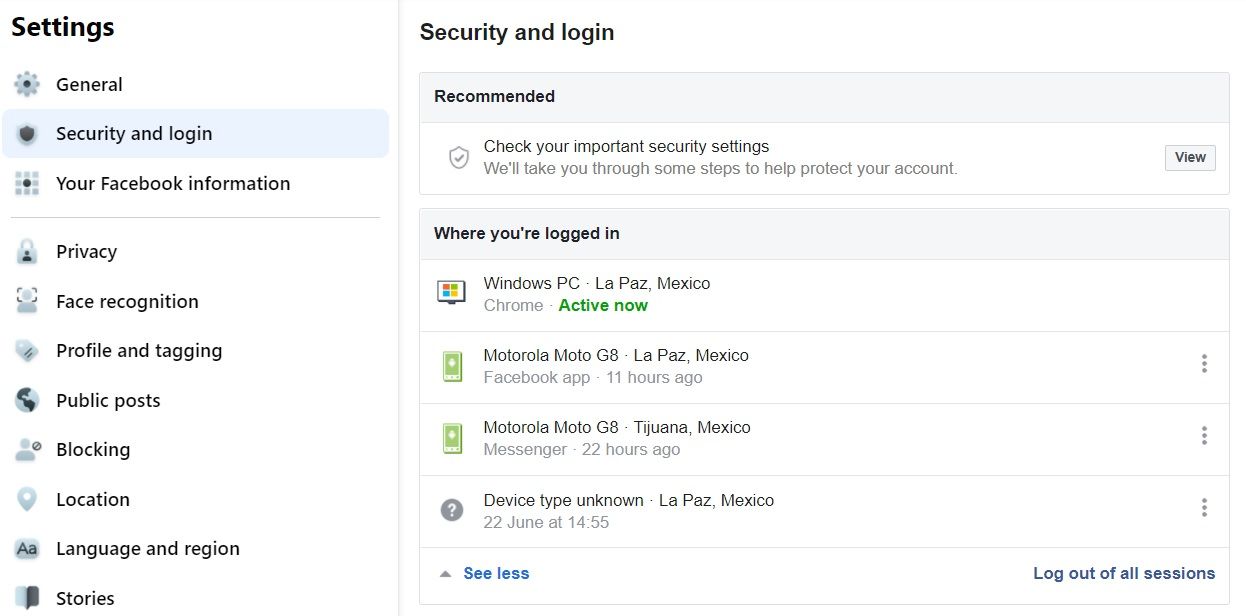The height and width of the screenshot is (616, 1246).
Task: Click the General gear icon
Action: [x=27, y=85]
